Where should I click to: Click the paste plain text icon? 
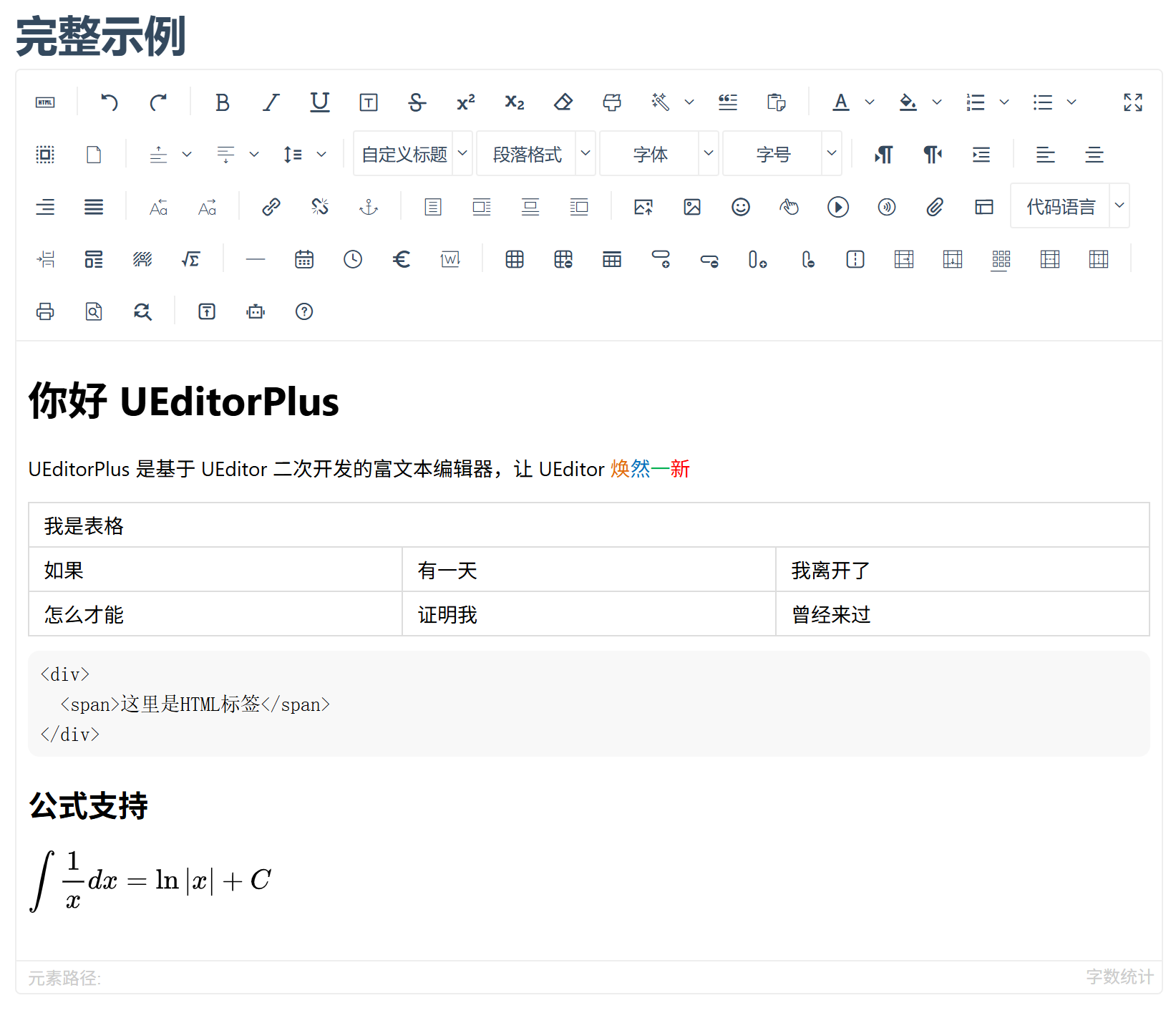(x=777, y=102)
